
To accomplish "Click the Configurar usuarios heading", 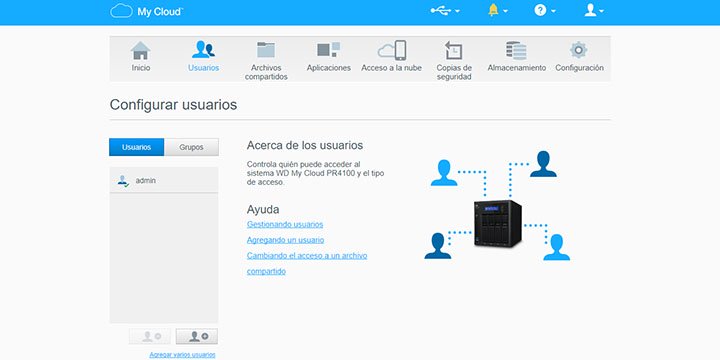I will coord(173,105).
